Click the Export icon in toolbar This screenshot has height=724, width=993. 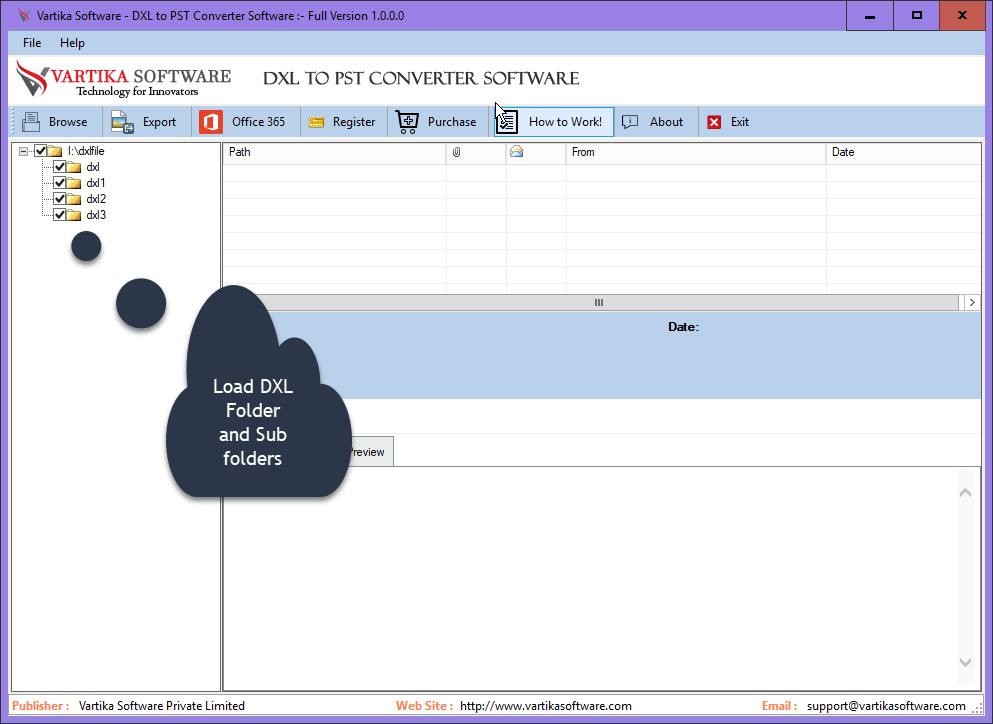[122, 122]
